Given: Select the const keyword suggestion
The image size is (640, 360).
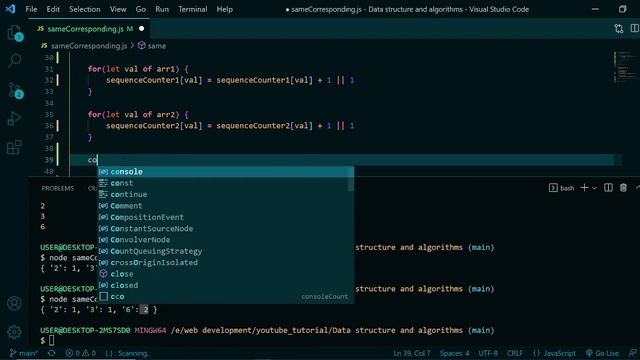Looking at the screenshot, I should pos(225,183).
